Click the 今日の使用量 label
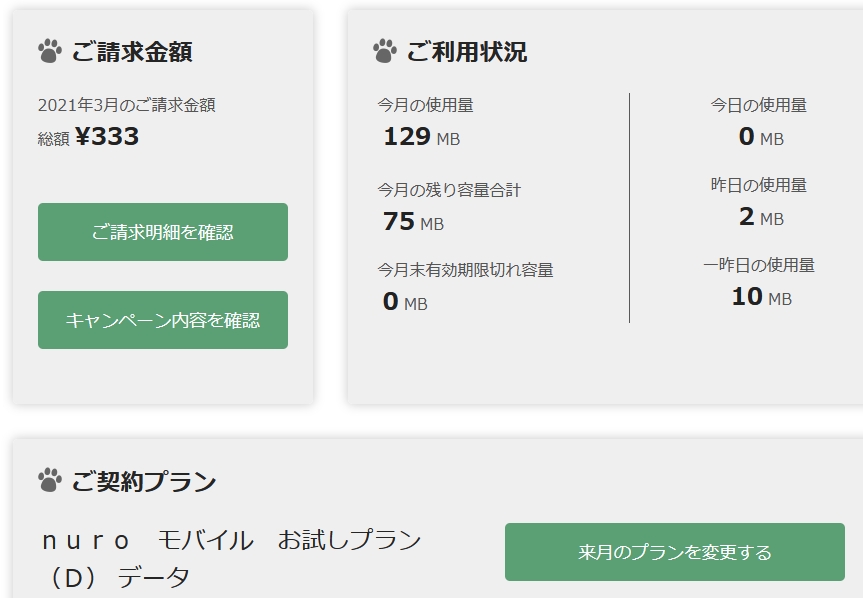 click(758, 105)
